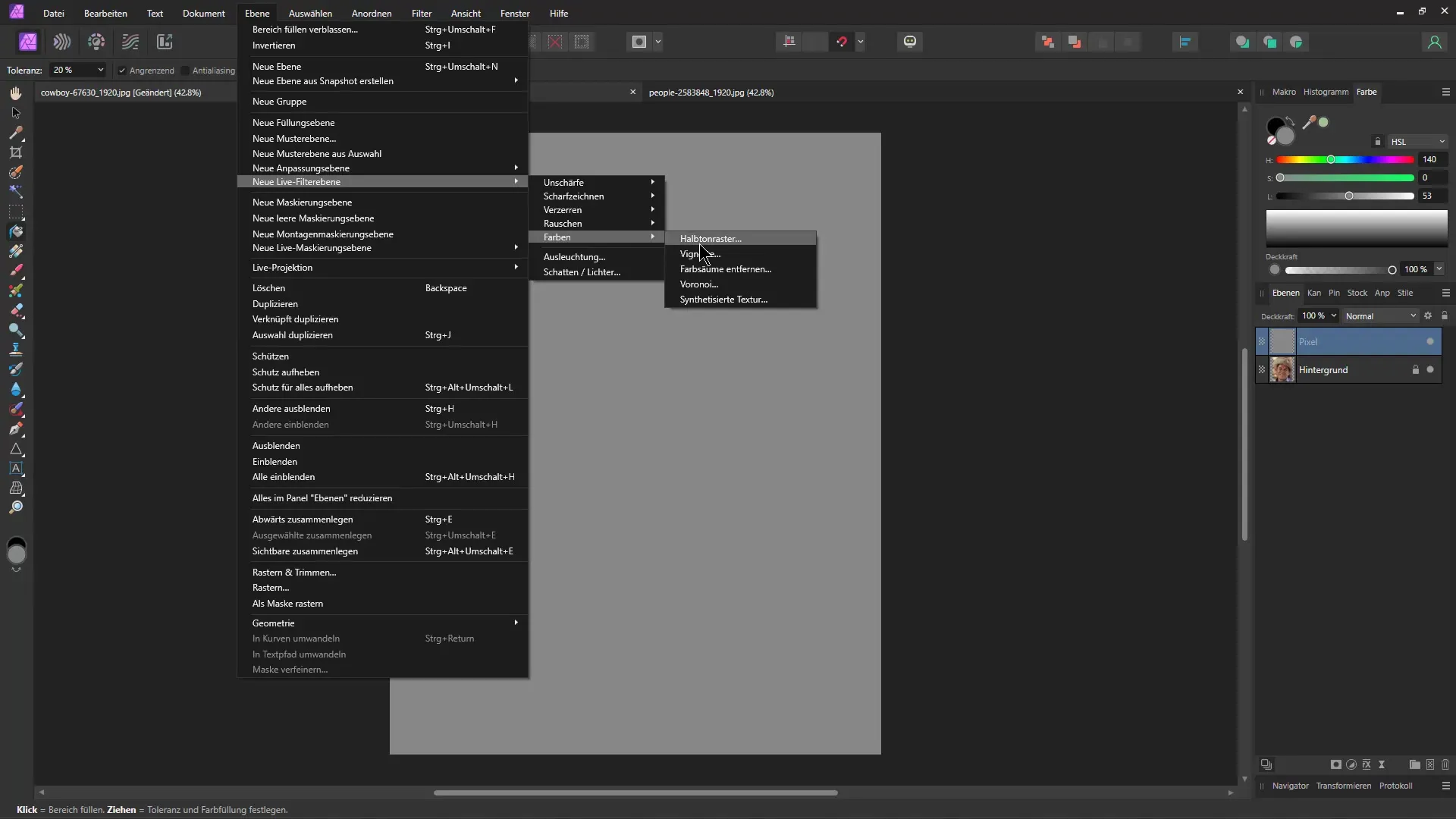Select the Paint Brush tool
This screenshot has height=819, width=1456.
(x=16, y=271)
